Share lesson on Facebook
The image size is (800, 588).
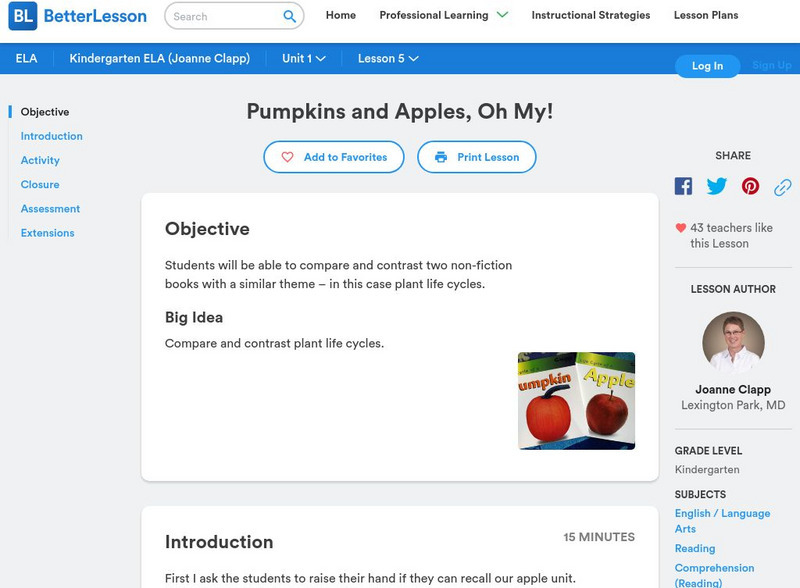tap(683, 186)
